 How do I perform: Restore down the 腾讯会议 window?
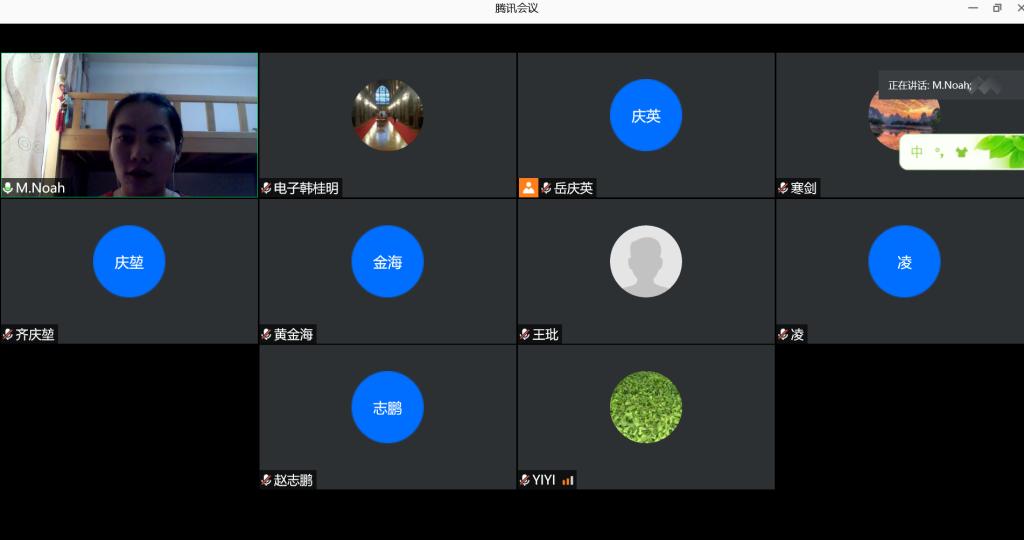click(997, 8)
